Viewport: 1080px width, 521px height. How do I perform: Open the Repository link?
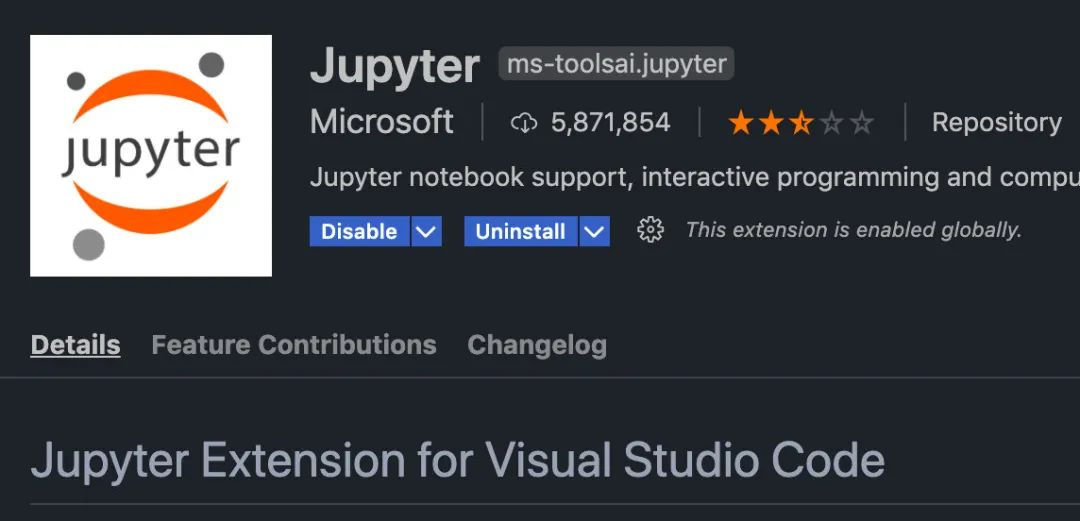[x=996, y=122]
